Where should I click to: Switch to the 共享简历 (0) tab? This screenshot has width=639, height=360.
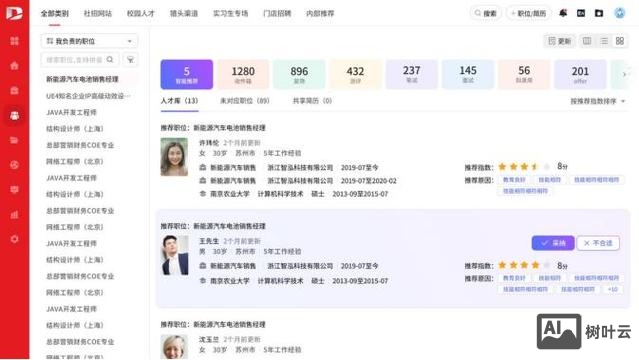tap(312, 101)
